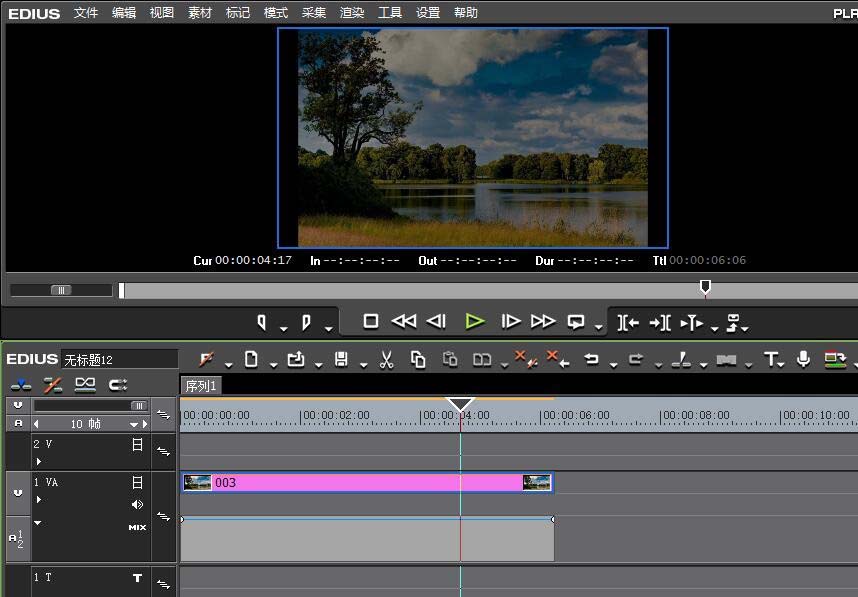Image resolution: width=858 pixels, height=597 pixels.
Task: Step forward one frame
Action: coord(511,321)
